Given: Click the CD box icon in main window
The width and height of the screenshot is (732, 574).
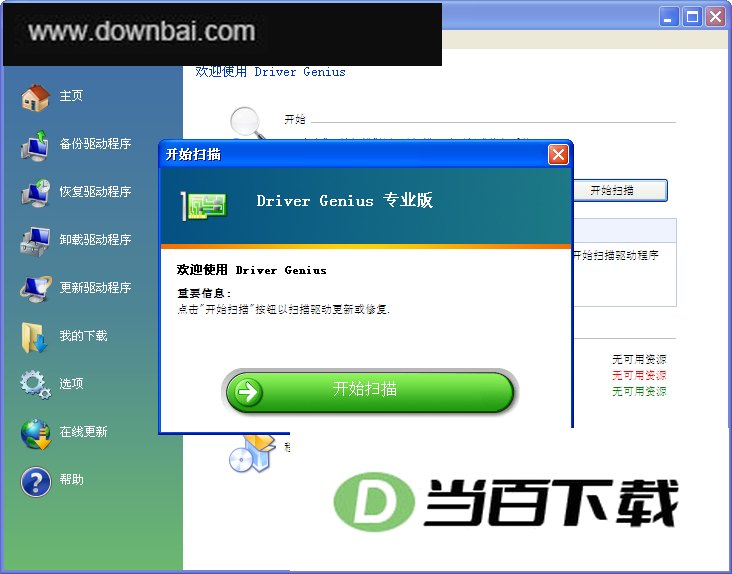Looking at the screenshot, I should [x=251, y=454].
